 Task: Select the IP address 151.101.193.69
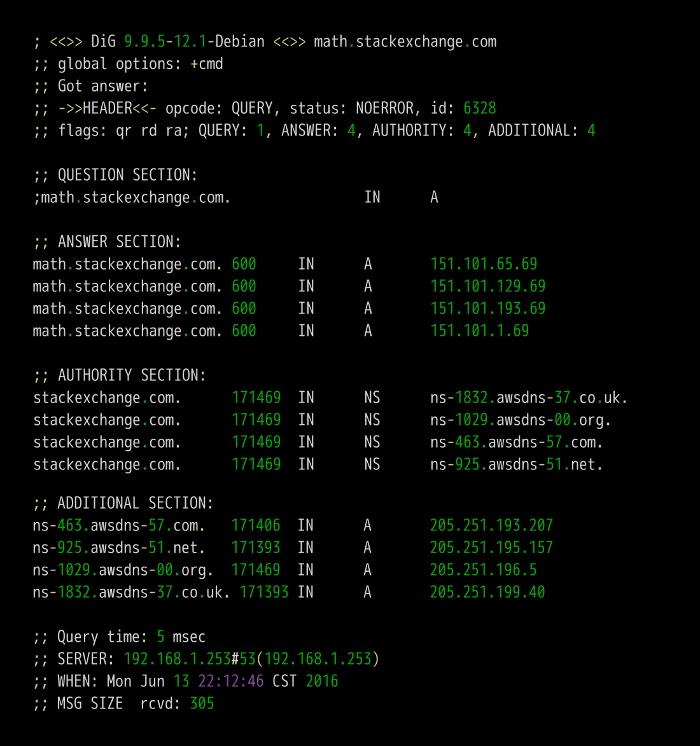point(488,308)
